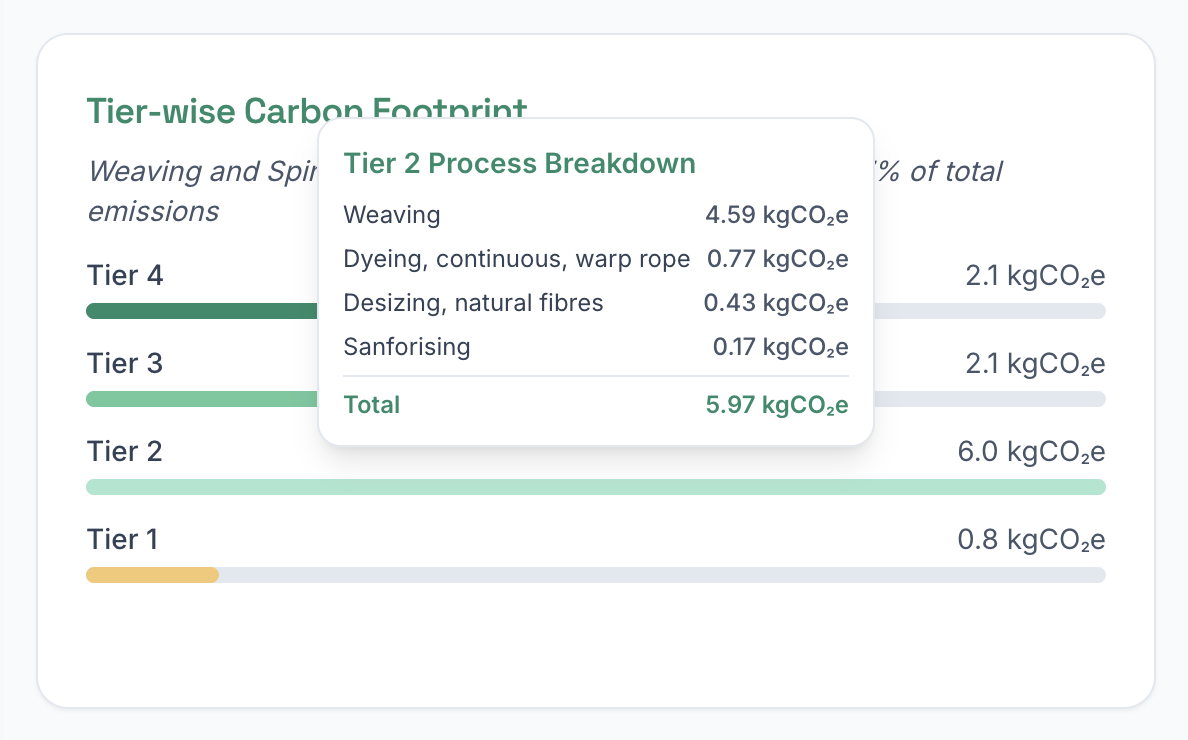Select the Tier 1 yellow bar segment
The height and width of the screenshot is (740, 1188).
pyautogui.click(x=150, y=575)
